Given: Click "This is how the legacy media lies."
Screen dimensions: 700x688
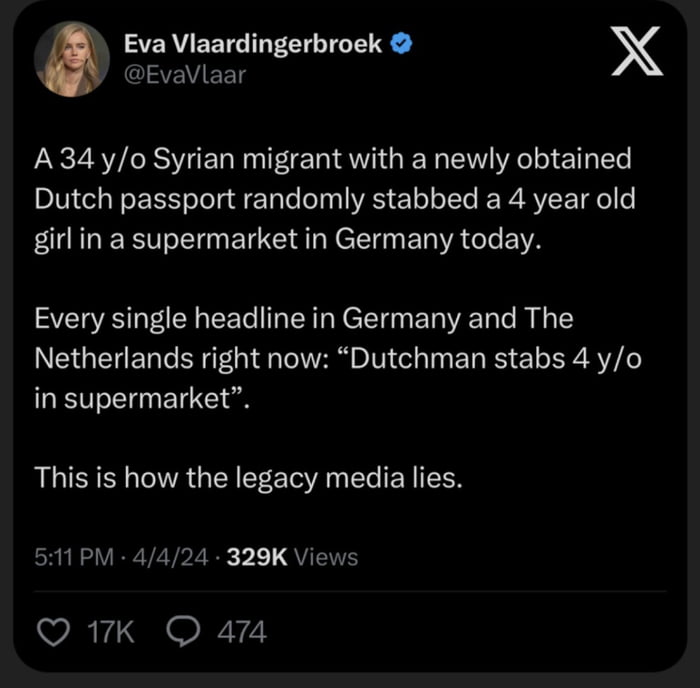Looking at the screenshot, I should tap(249, 478).
